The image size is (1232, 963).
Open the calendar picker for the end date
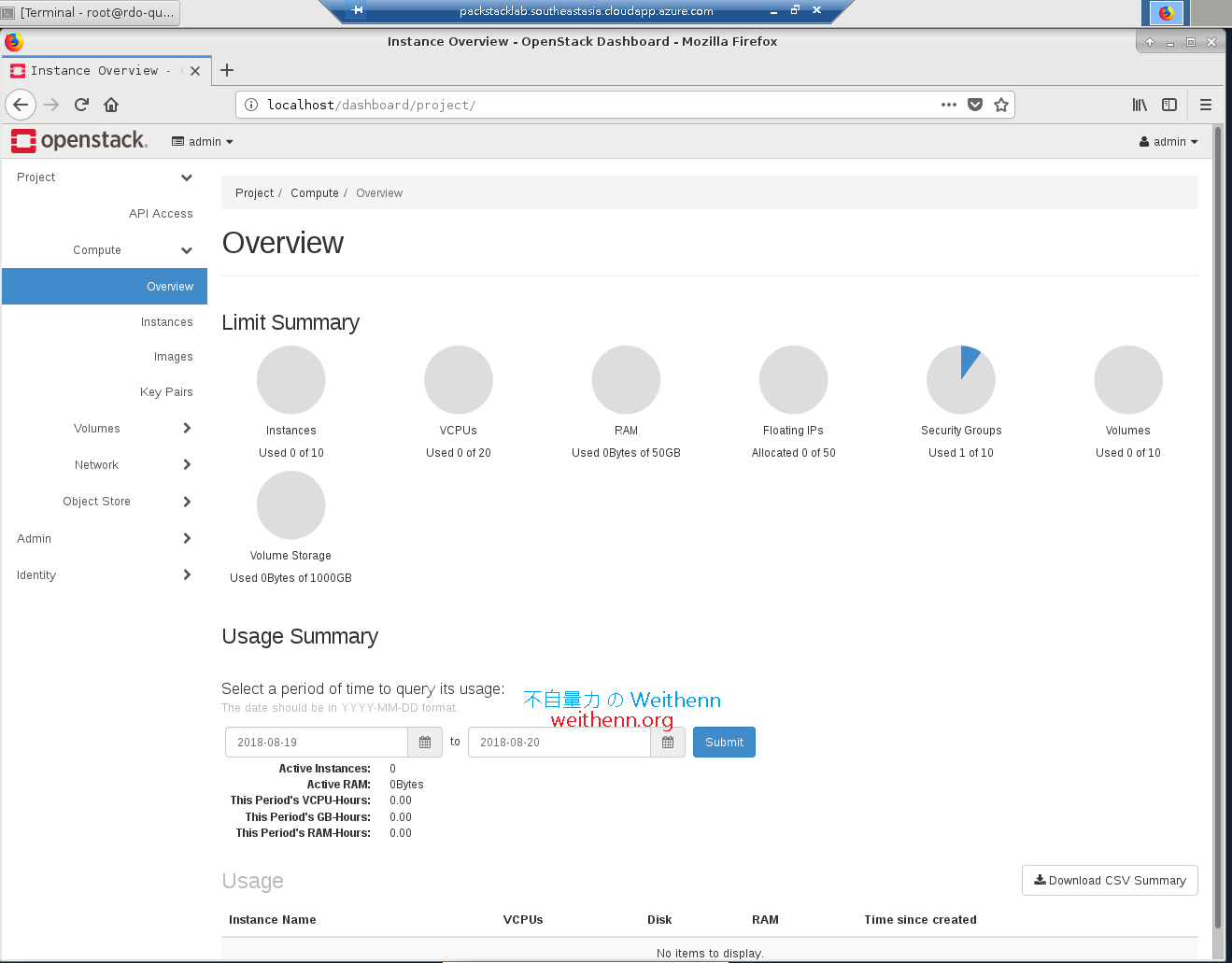click(668, 742)
